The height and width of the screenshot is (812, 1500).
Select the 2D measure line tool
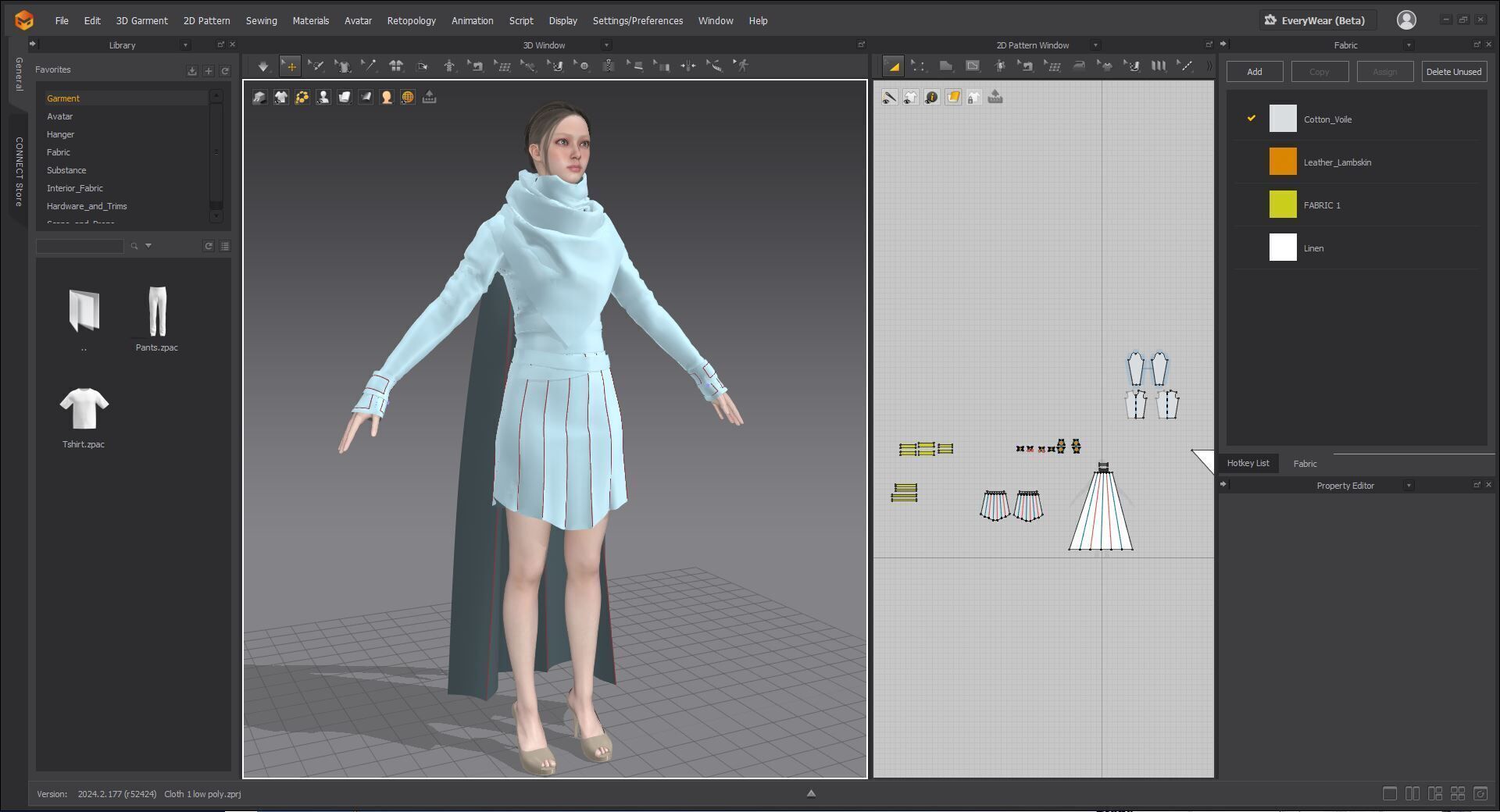point(1185,66)
